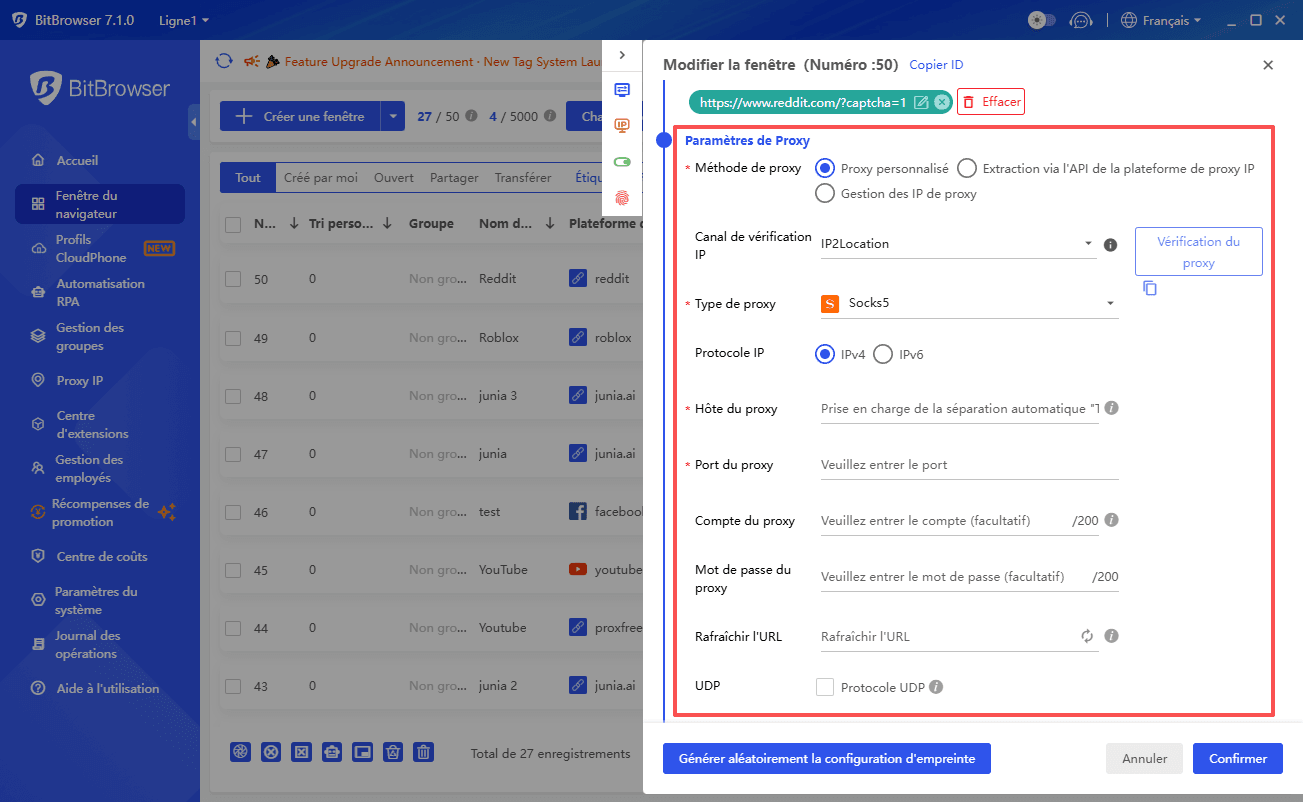Click the squared X icon in bottom toolbar

301,752
